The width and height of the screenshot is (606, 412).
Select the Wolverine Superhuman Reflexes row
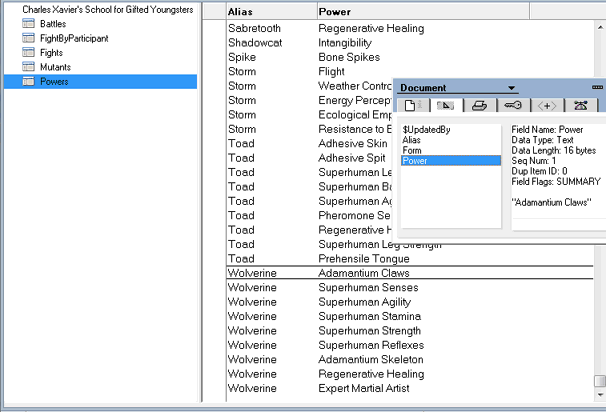pyautogui.click(x=410, y=345)
